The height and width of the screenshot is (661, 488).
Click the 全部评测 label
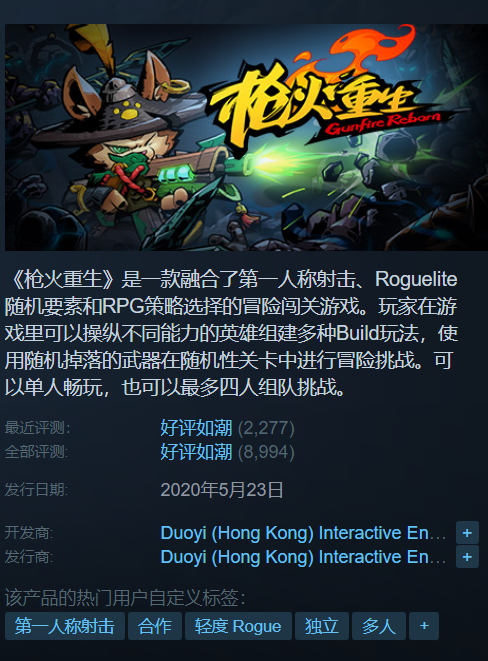tap(37, 452)
